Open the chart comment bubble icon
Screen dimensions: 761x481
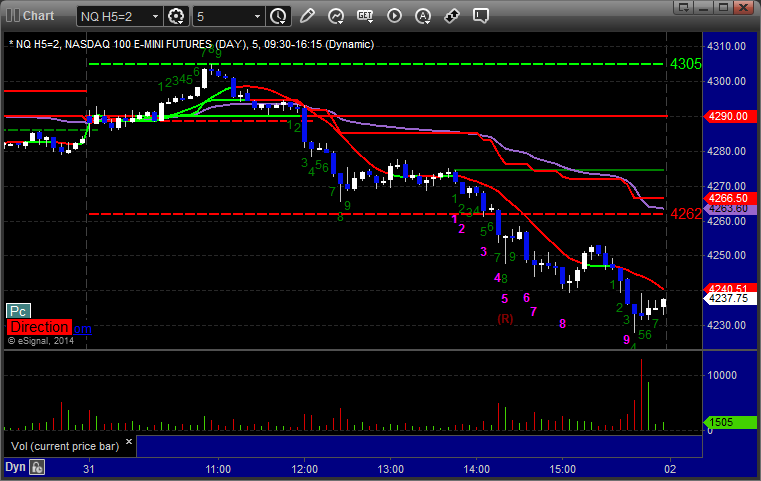480,16
